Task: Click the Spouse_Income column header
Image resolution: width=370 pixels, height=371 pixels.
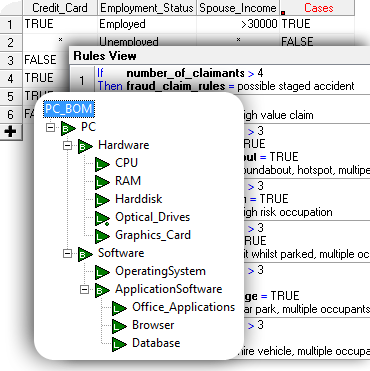Action: point(238,8)
